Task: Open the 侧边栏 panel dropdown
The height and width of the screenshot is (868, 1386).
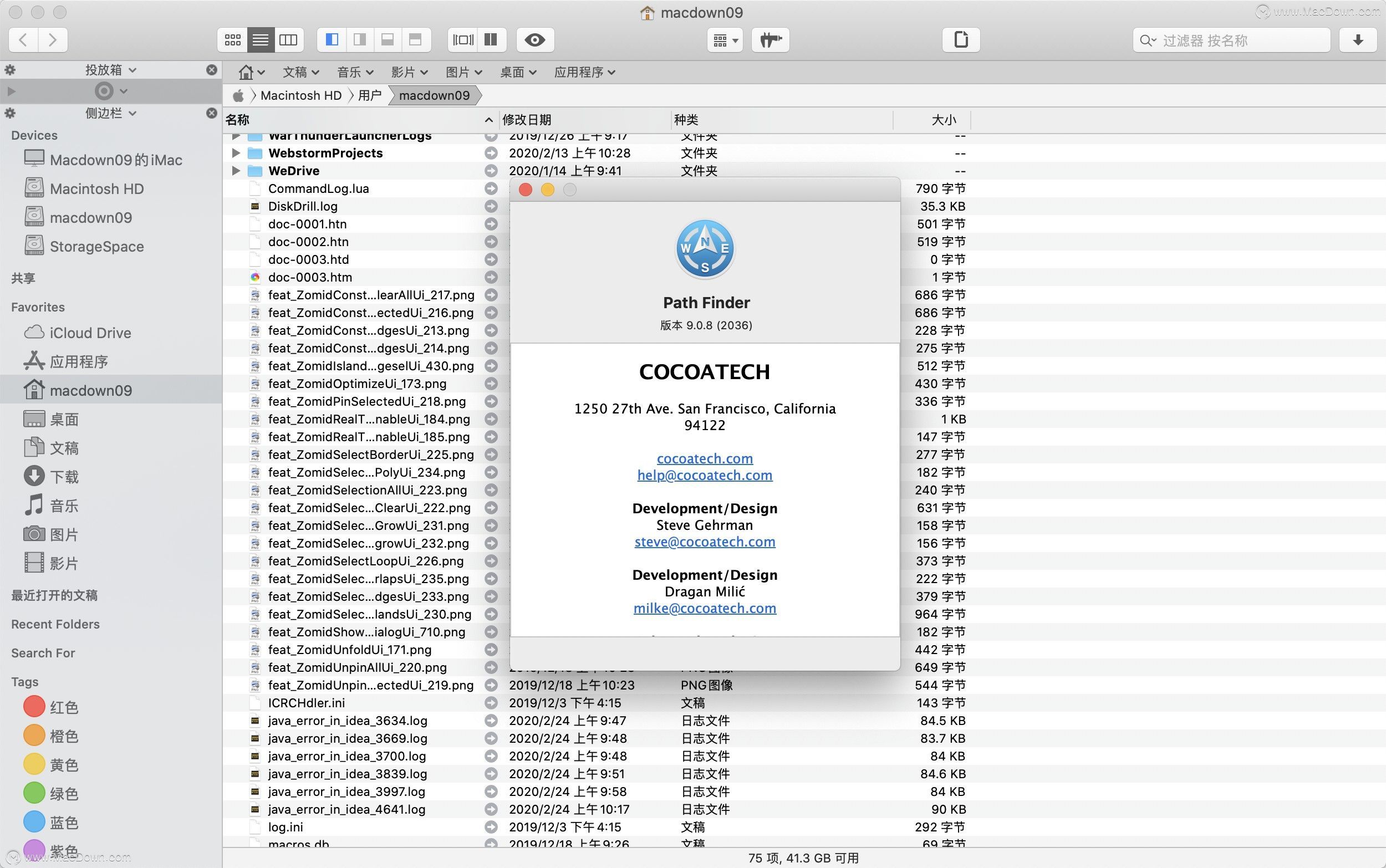Action: [111, 113]
